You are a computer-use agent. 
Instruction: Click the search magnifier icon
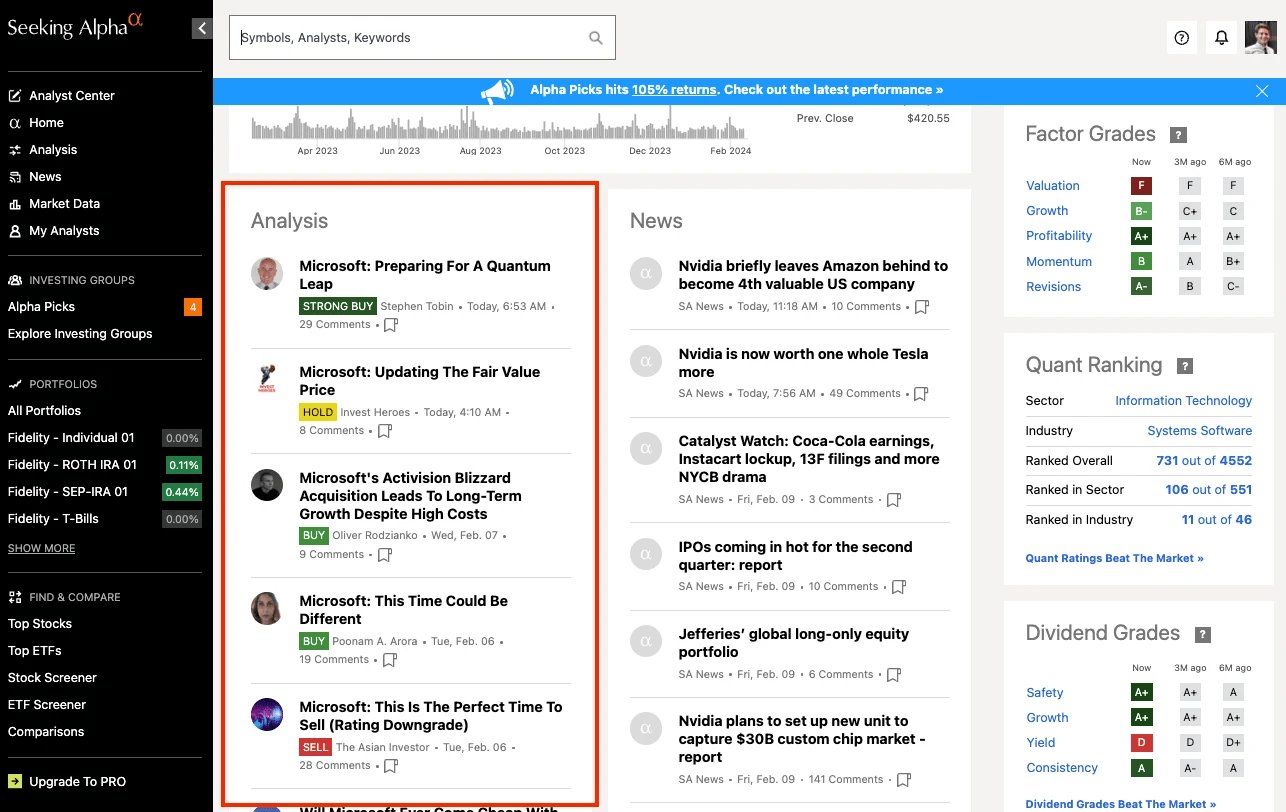[596, 38]
